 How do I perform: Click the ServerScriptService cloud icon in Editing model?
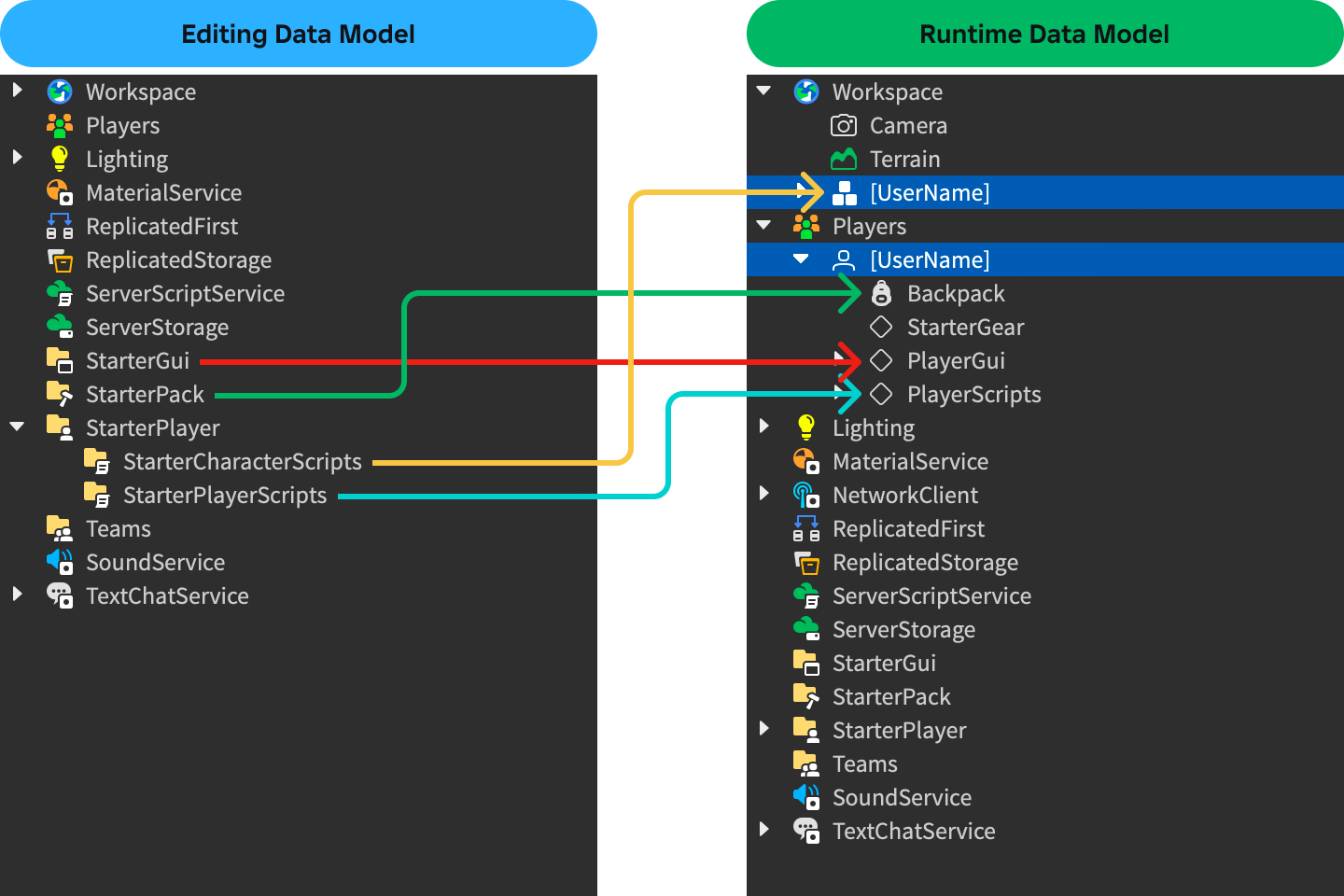60,293
